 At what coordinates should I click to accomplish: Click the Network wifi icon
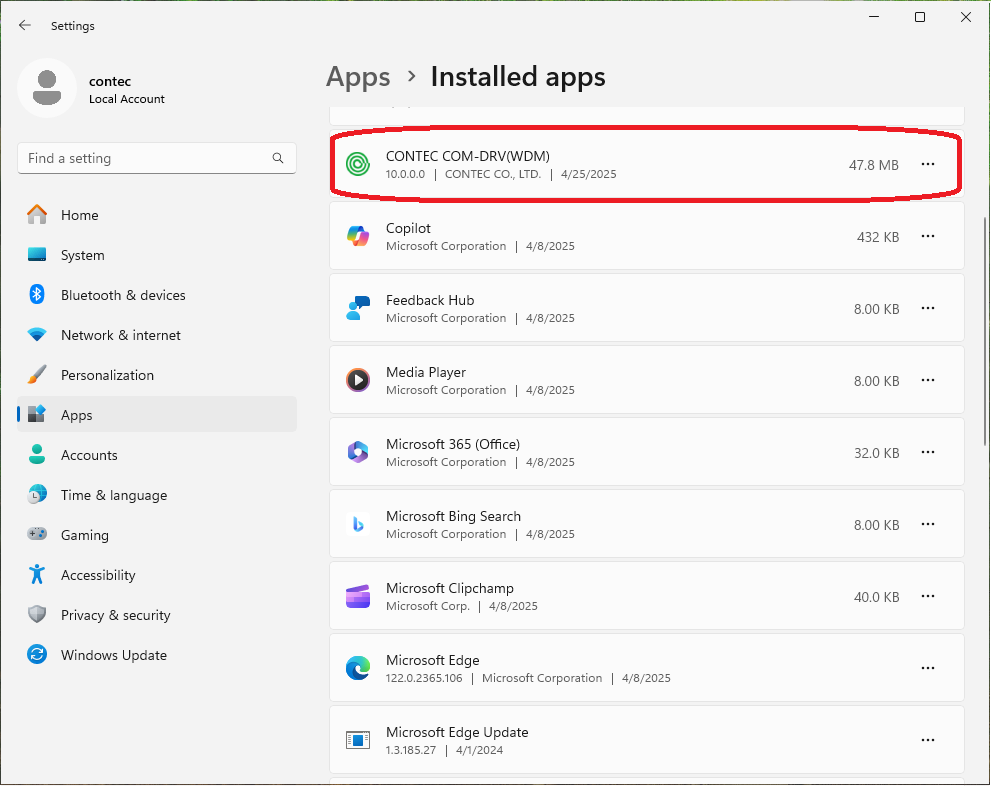(x=37, y=335)
